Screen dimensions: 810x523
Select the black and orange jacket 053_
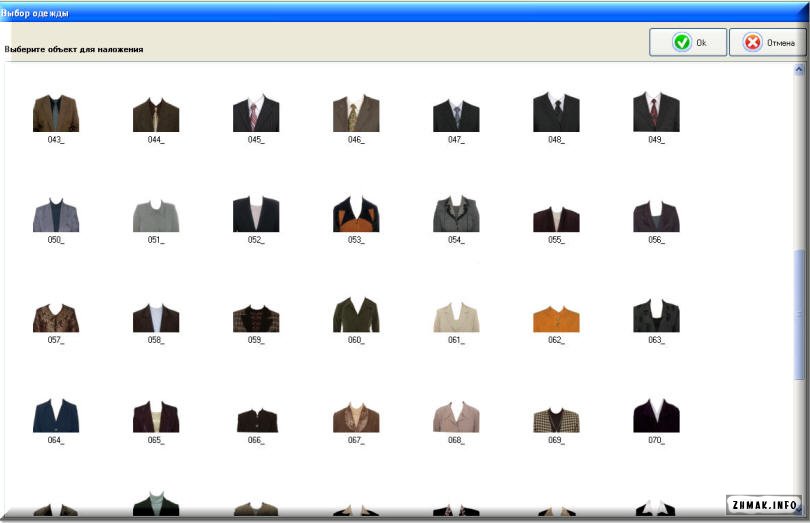point(356,213)
